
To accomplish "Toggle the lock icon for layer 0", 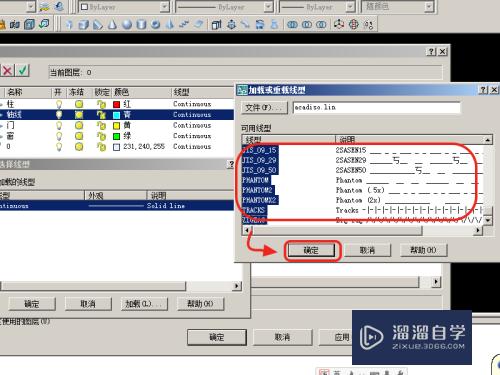I will tap(101, 147).
